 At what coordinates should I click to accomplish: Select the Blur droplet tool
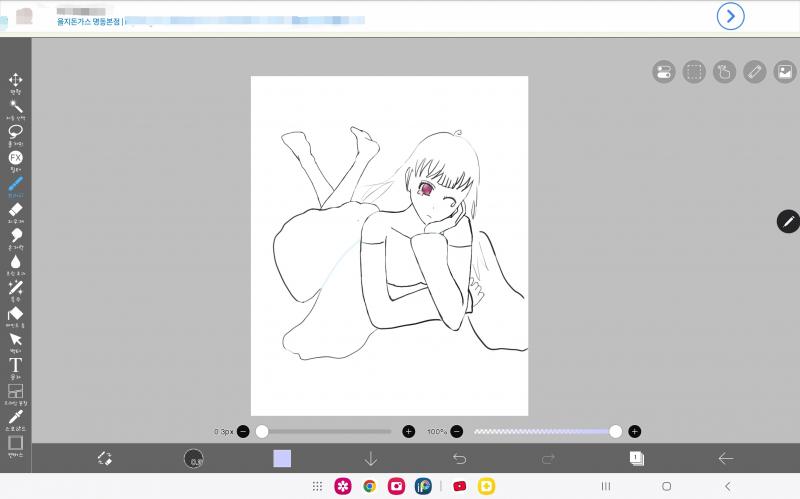[x=15, y=262]
